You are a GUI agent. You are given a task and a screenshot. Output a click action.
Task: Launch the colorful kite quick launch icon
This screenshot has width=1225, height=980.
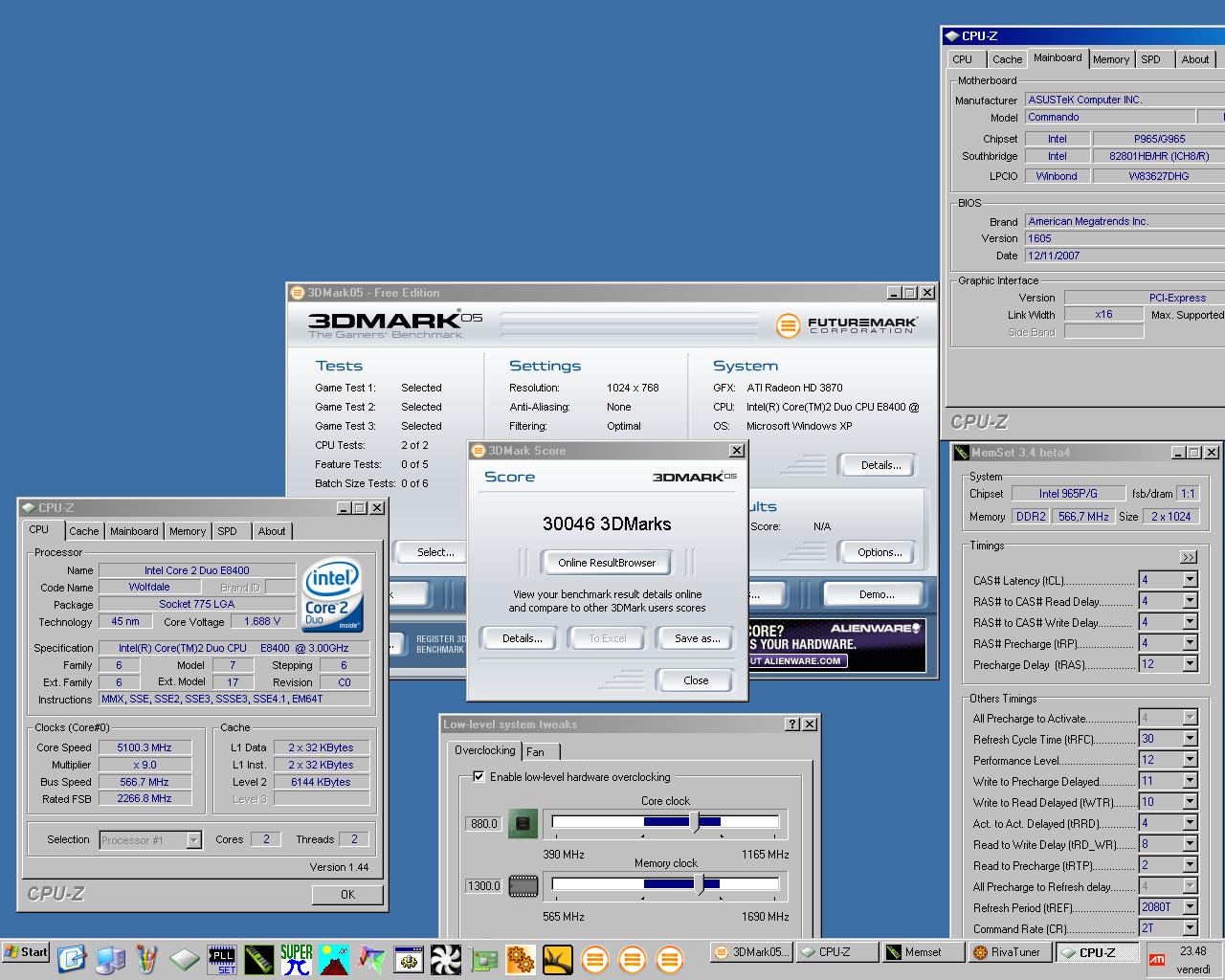coord(371,959)
